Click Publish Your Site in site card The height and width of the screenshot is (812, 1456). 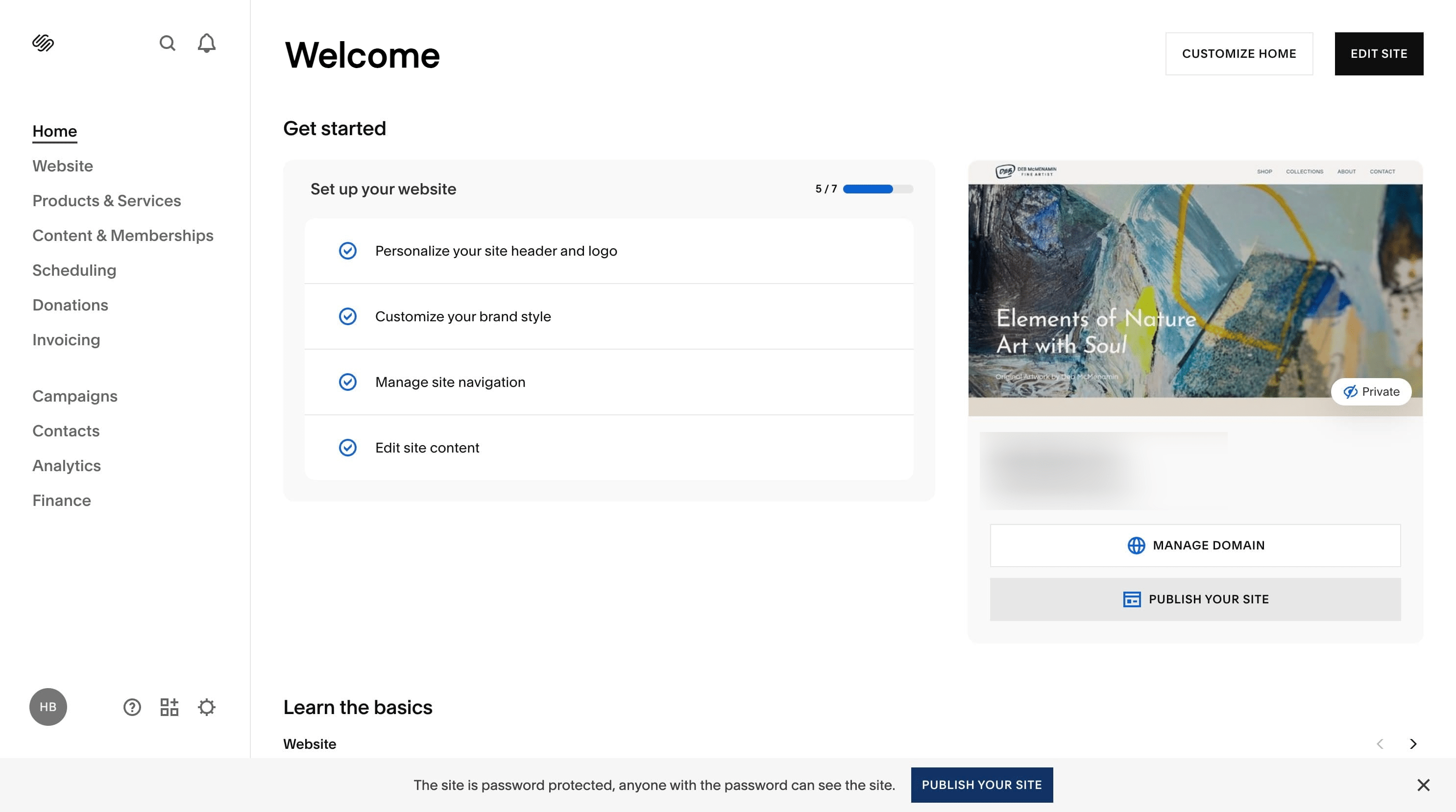click(1195, 599)
